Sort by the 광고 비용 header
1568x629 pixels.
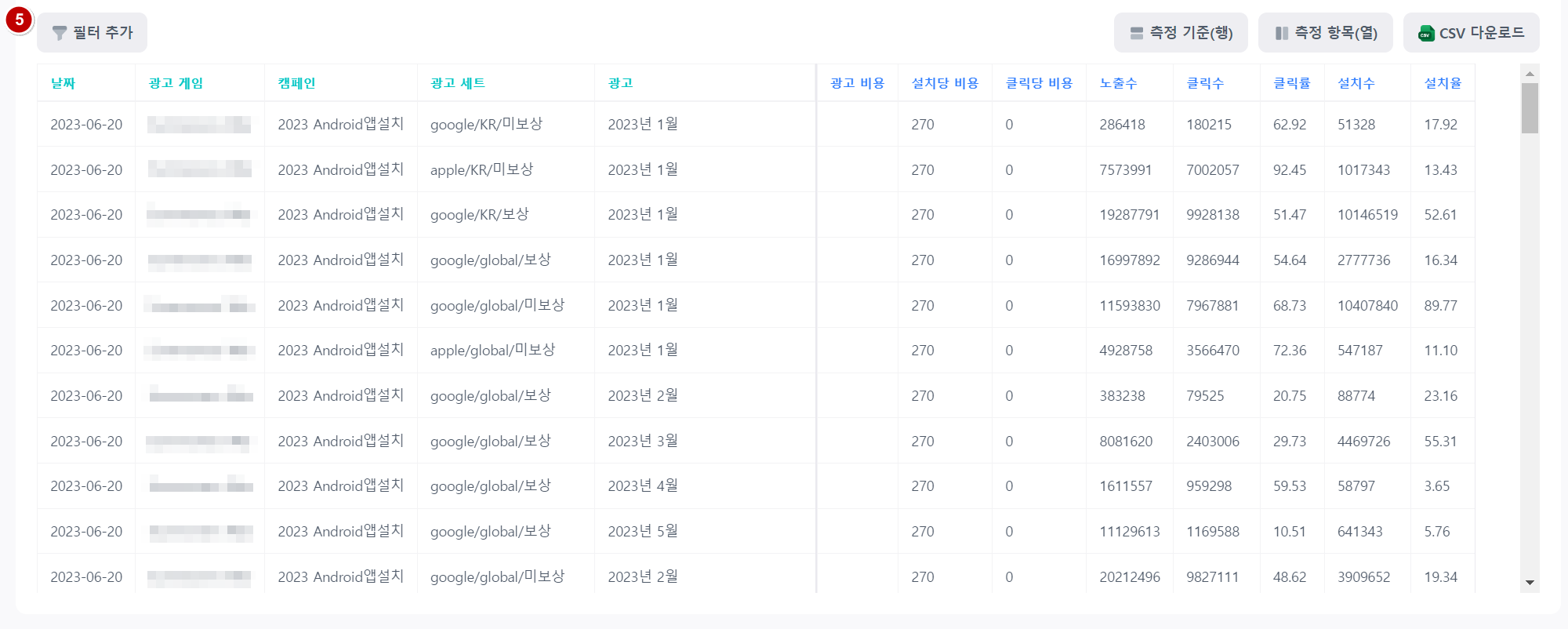[857, 83]
